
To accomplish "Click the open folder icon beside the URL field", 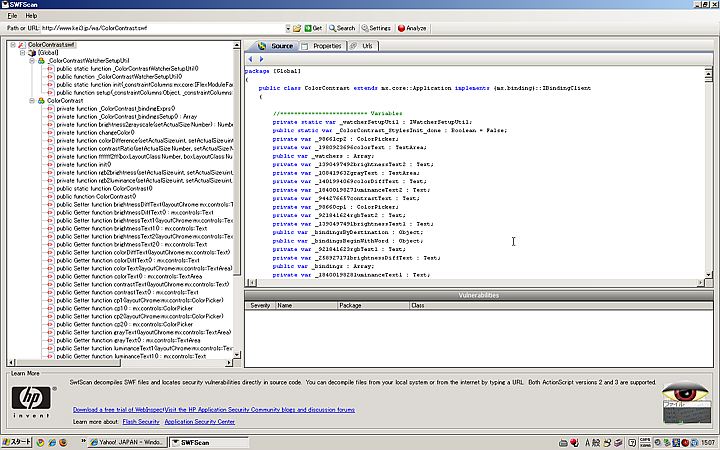I will tap(299, 28).
